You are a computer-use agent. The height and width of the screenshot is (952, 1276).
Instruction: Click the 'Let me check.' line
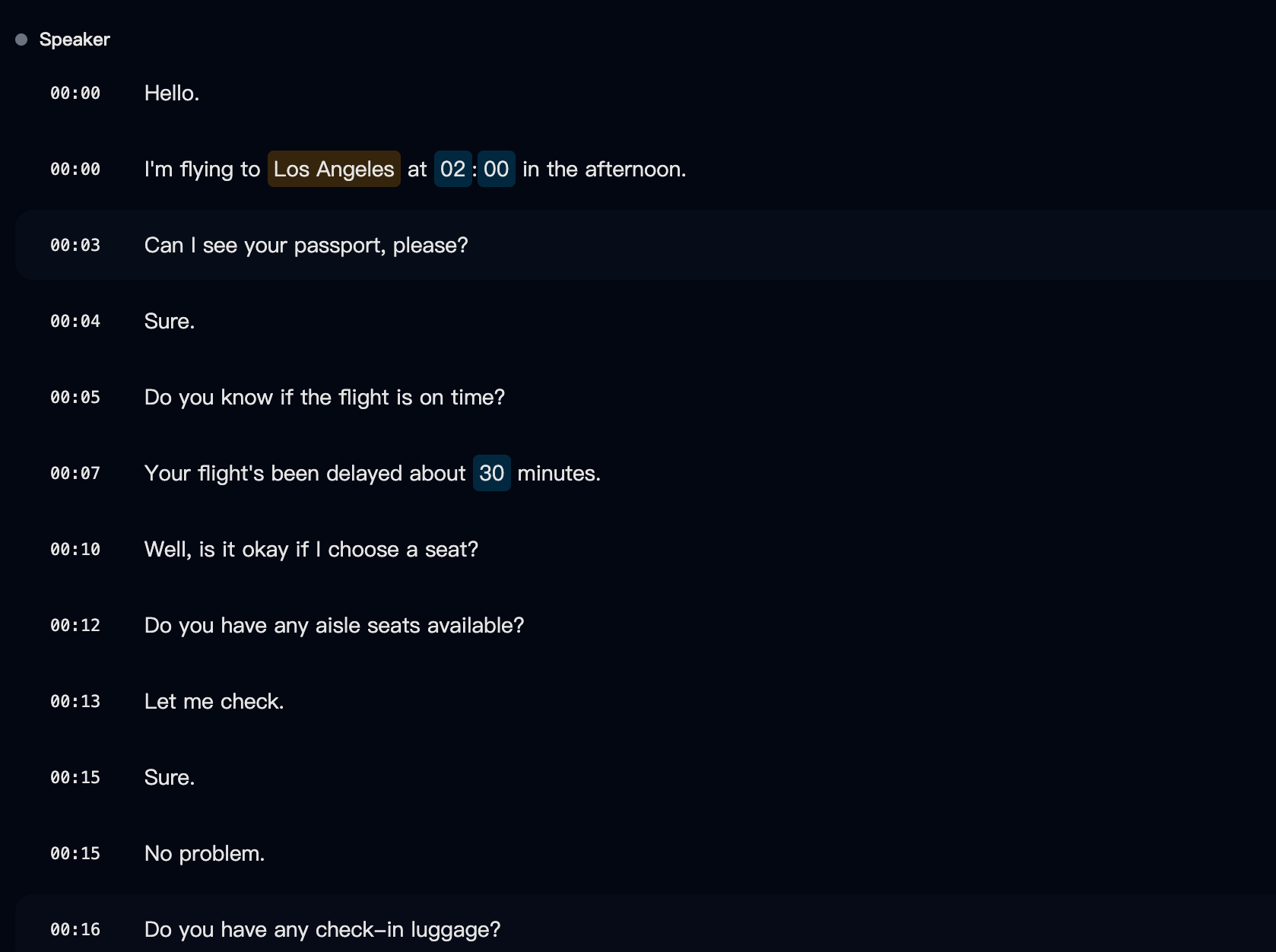tap(214, 701)
